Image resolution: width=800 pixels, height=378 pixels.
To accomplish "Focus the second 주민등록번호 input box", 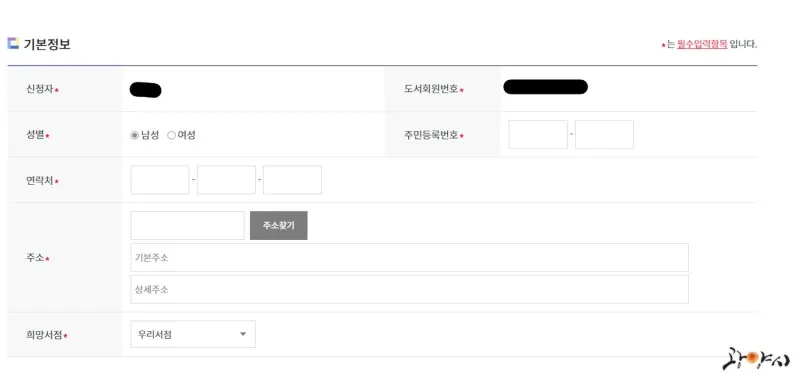I will point(605,135).
